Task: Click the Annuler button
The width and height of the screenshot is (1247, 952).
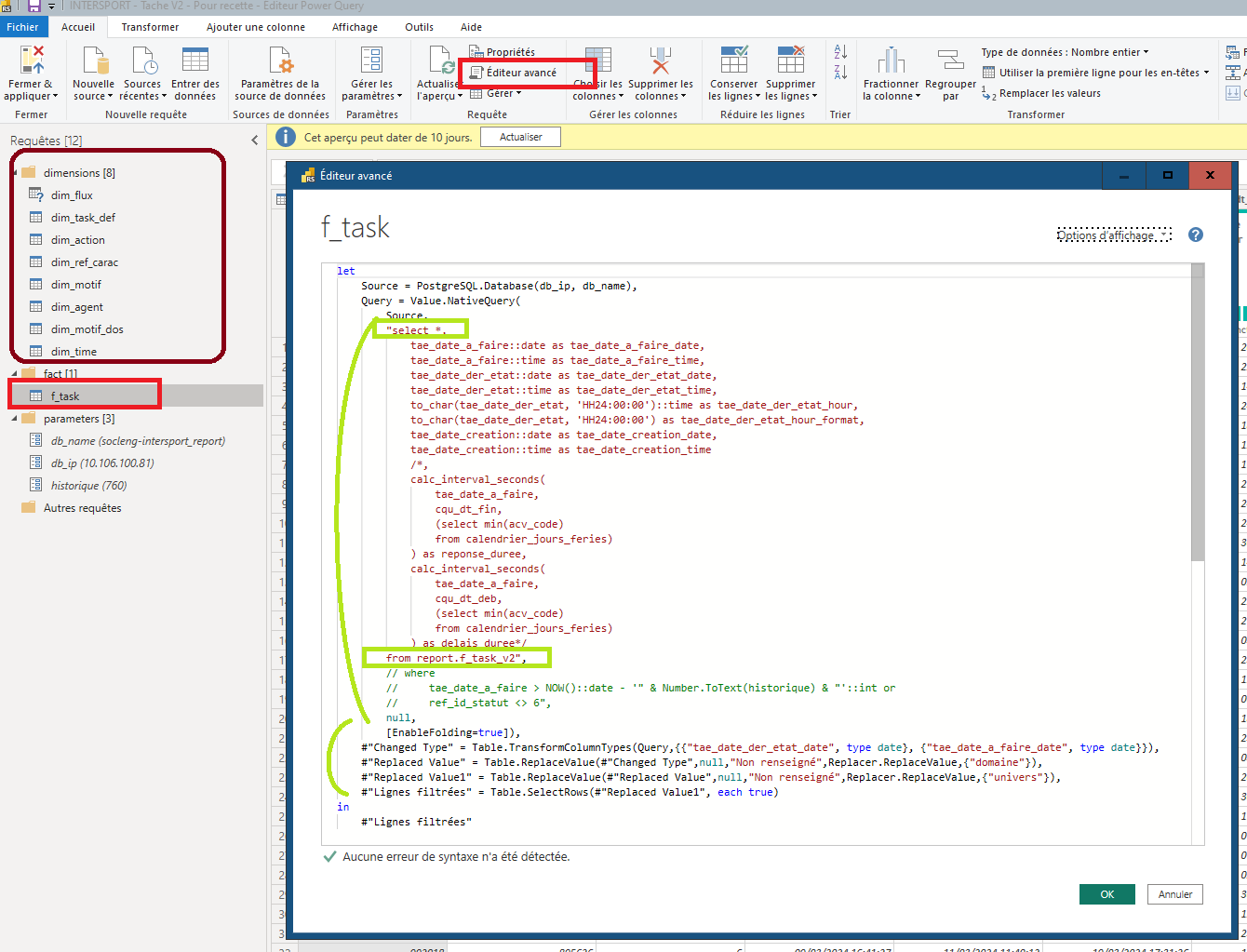Action: tap(1174, 894)
